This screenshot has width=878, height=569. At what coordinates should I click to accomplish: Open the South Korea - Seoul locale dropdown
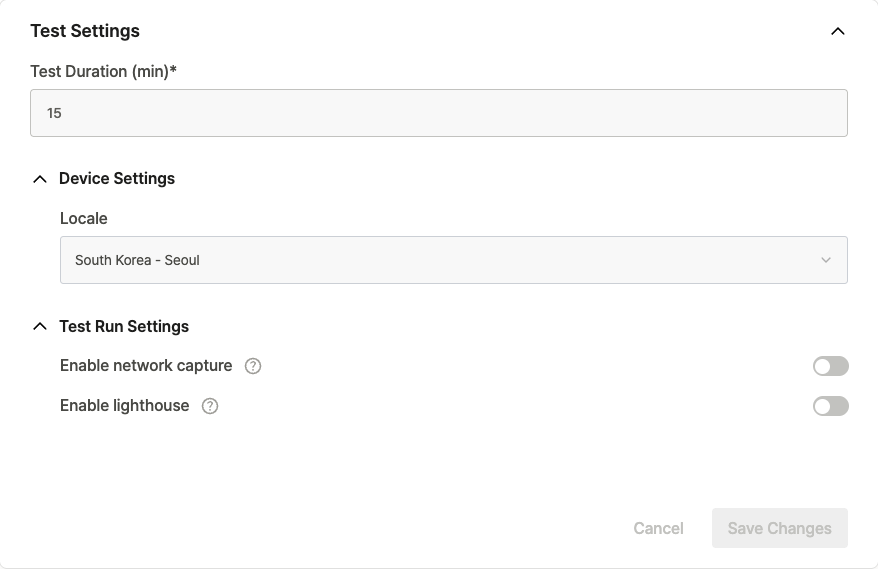[x=454, y=260]
